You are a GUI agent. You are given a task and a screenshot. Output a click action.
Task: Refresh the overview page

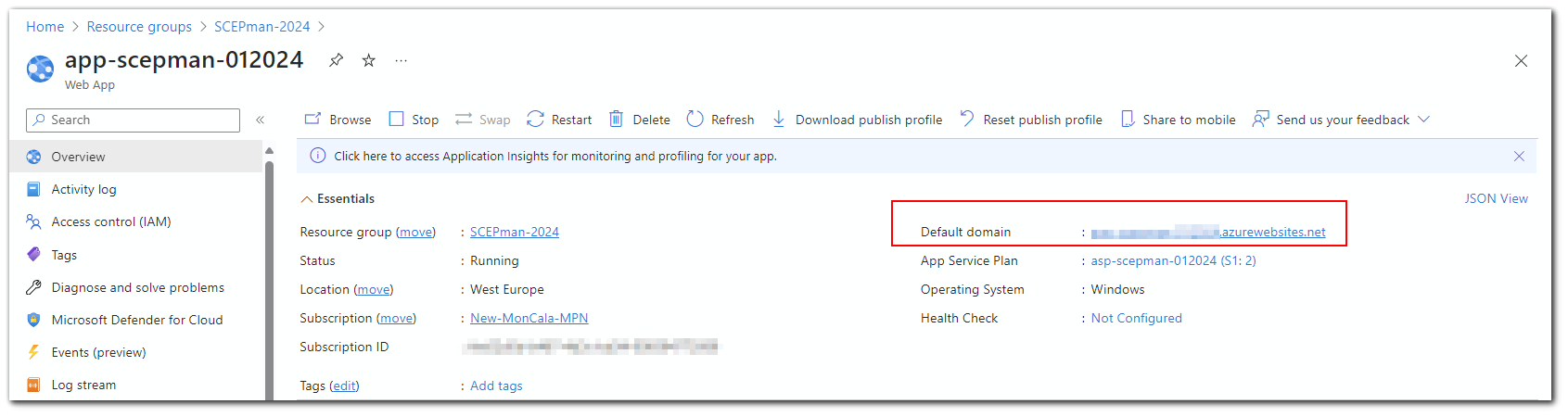tap(720, 120)
